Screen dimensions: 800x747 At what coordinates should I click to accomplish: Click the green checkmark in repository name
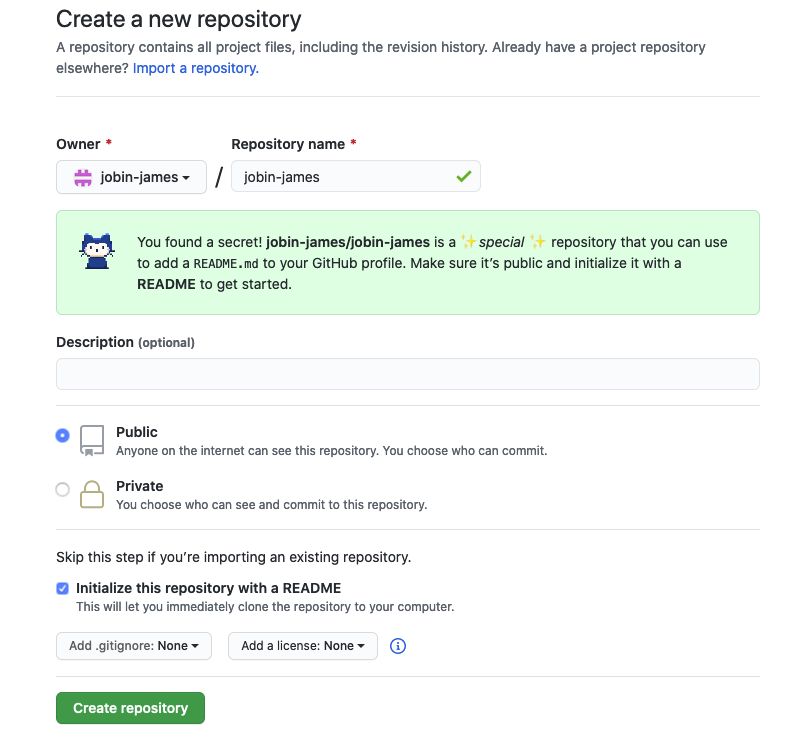click(x=464, y=177)
